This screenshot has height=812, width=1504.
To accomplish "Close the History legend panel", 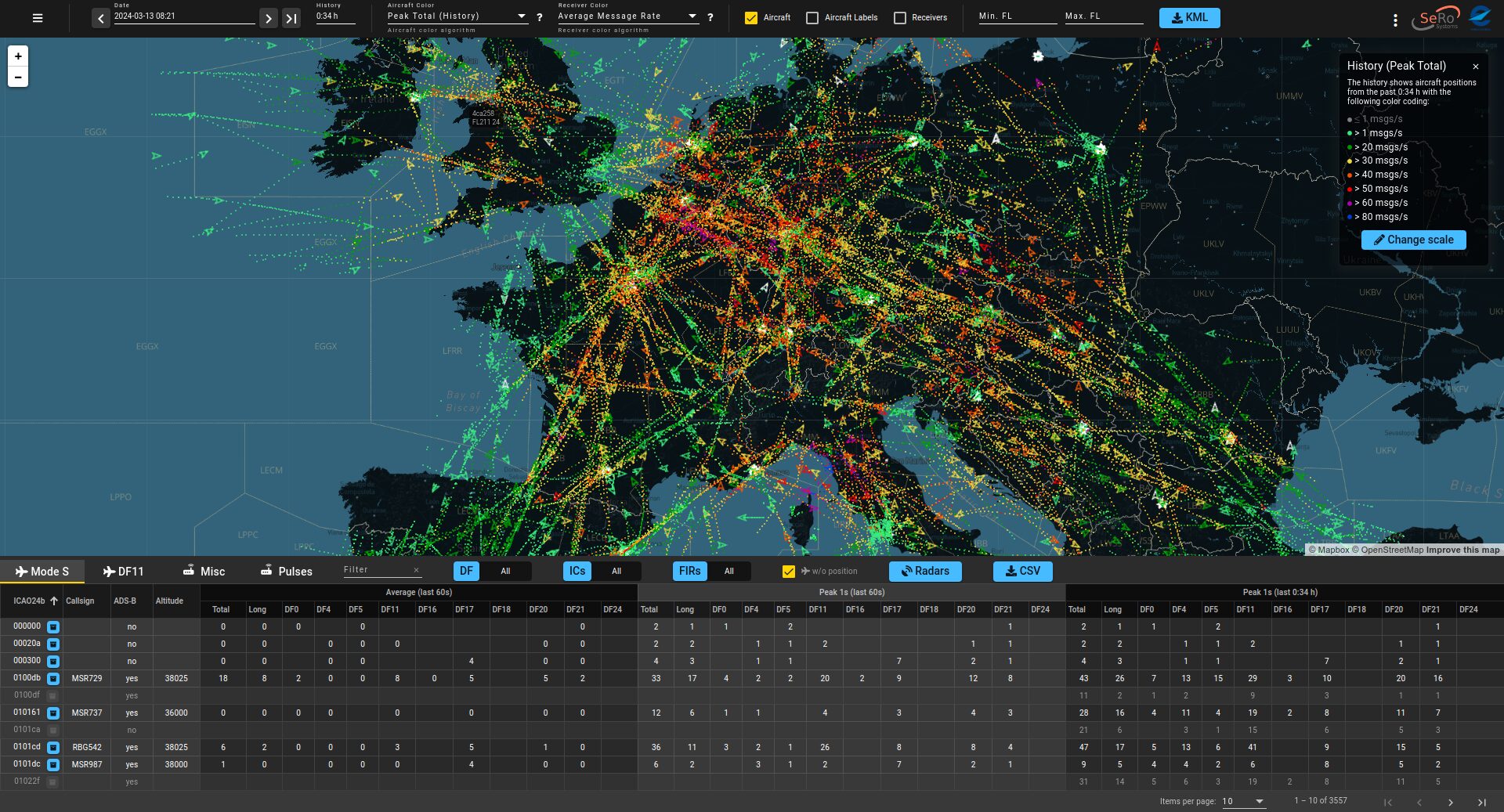I will 1475,67.
